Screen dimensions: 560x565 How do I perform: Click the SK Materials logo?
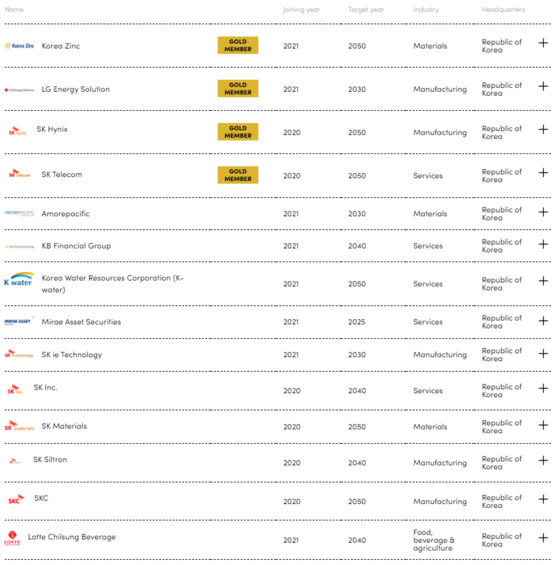tap(19, 426)
